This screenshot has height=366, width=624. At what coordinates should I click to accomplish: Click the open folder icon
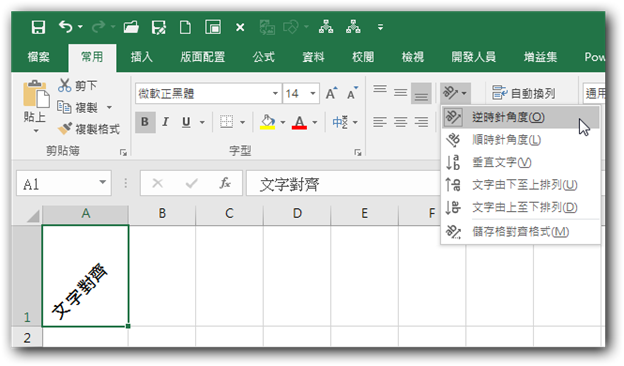point(131,27)
